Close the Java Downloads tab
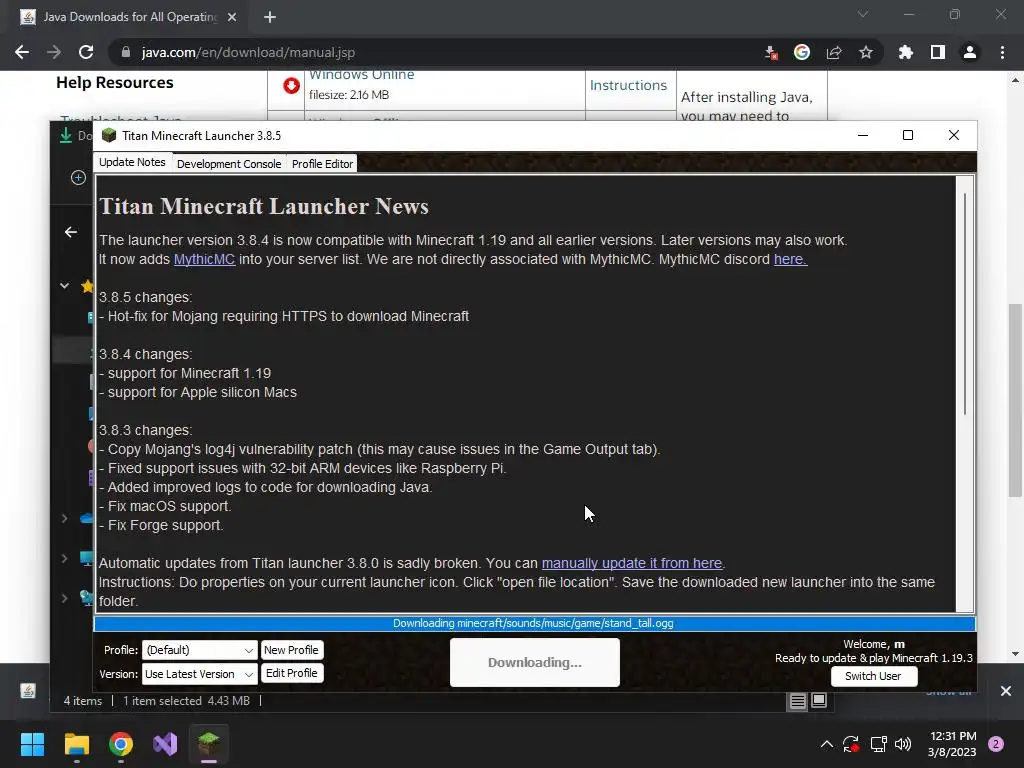 [232, 18]
